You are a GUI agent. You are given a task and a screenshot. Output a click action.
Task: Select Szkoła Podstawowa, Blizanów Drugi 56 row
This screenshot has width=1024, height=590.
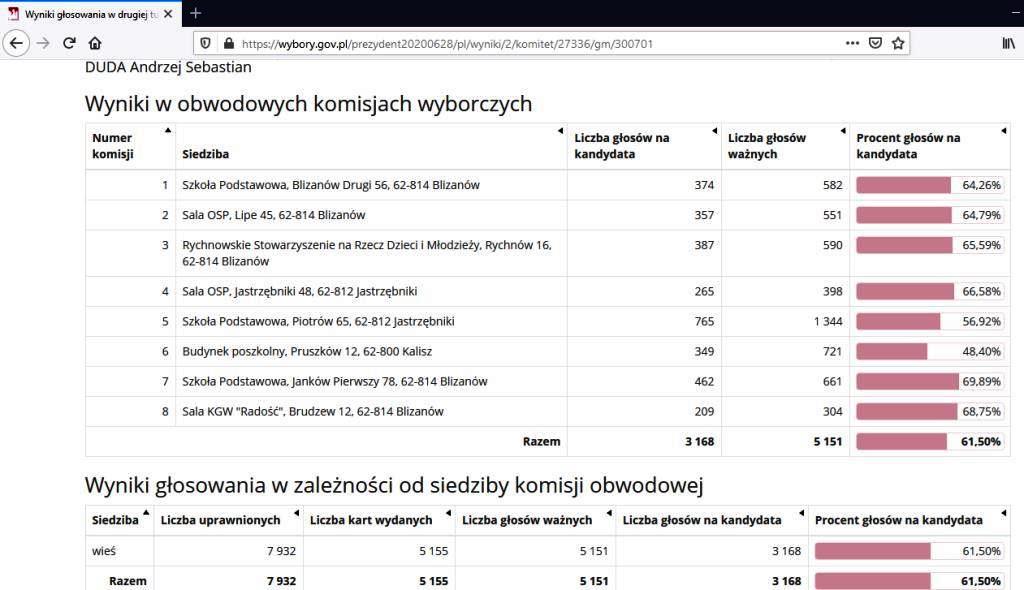547,185
